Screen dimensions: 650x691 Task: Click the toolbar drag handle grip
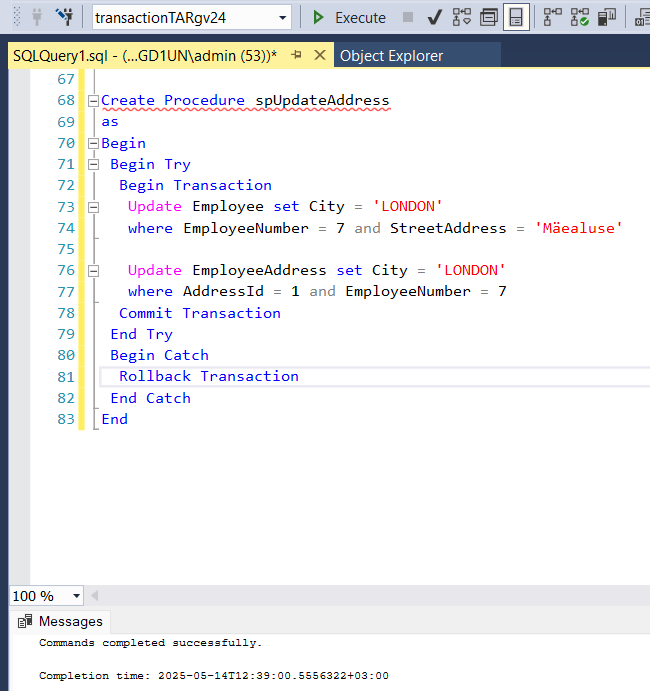coord(17,17)
